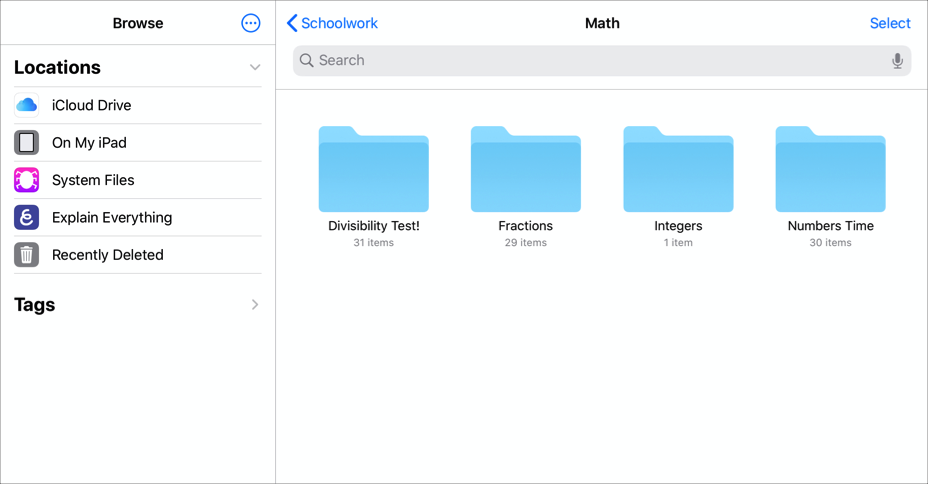Select Explain Everything location label
Viewport: 928px width, 484px height.
112,217
